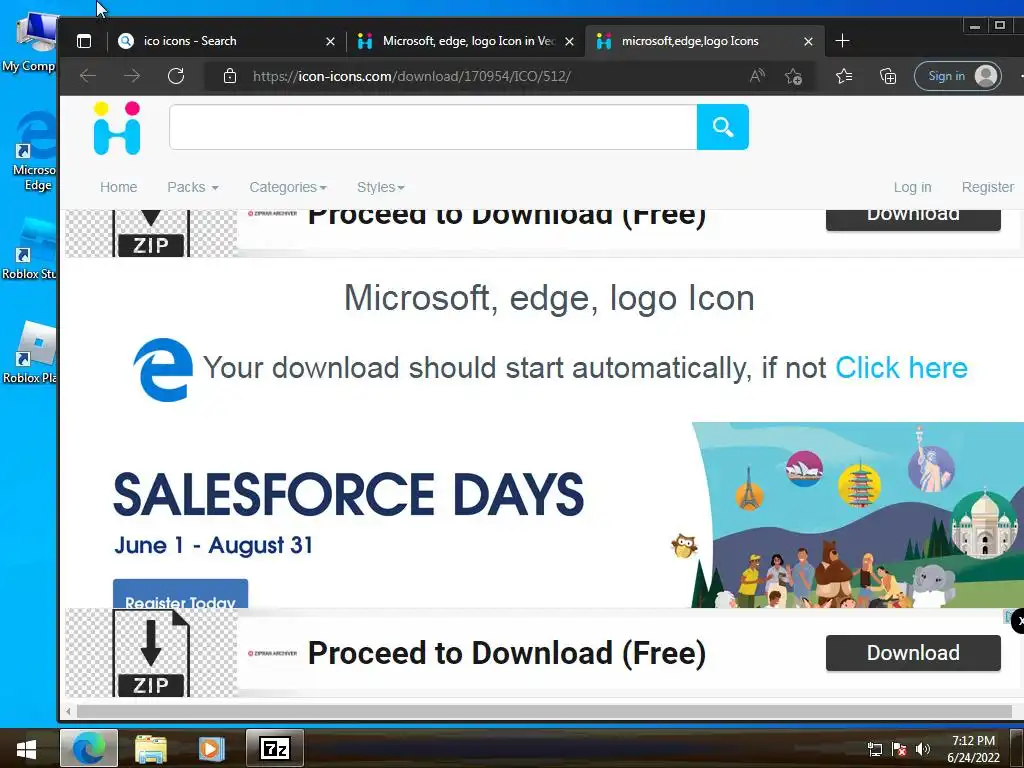Click the Register link
This screenshot has width=1024, height=768.
[987, 187]
